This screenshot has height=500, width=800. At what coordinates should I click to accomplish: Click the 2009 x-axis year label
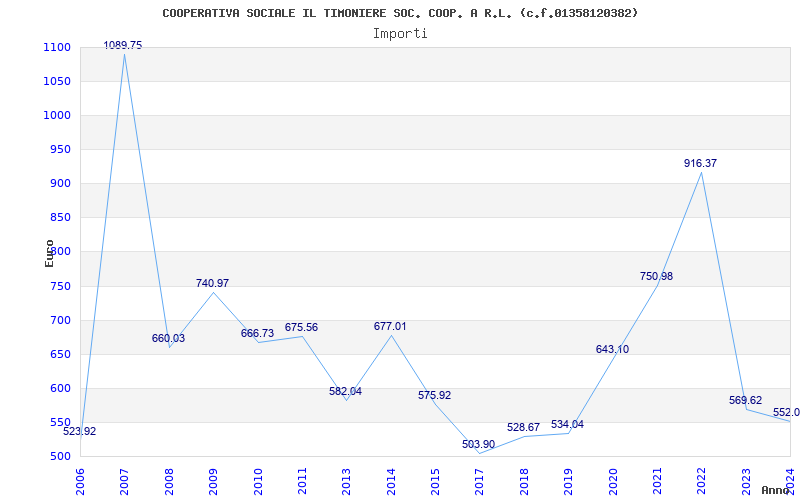click(x=213, y=482)
